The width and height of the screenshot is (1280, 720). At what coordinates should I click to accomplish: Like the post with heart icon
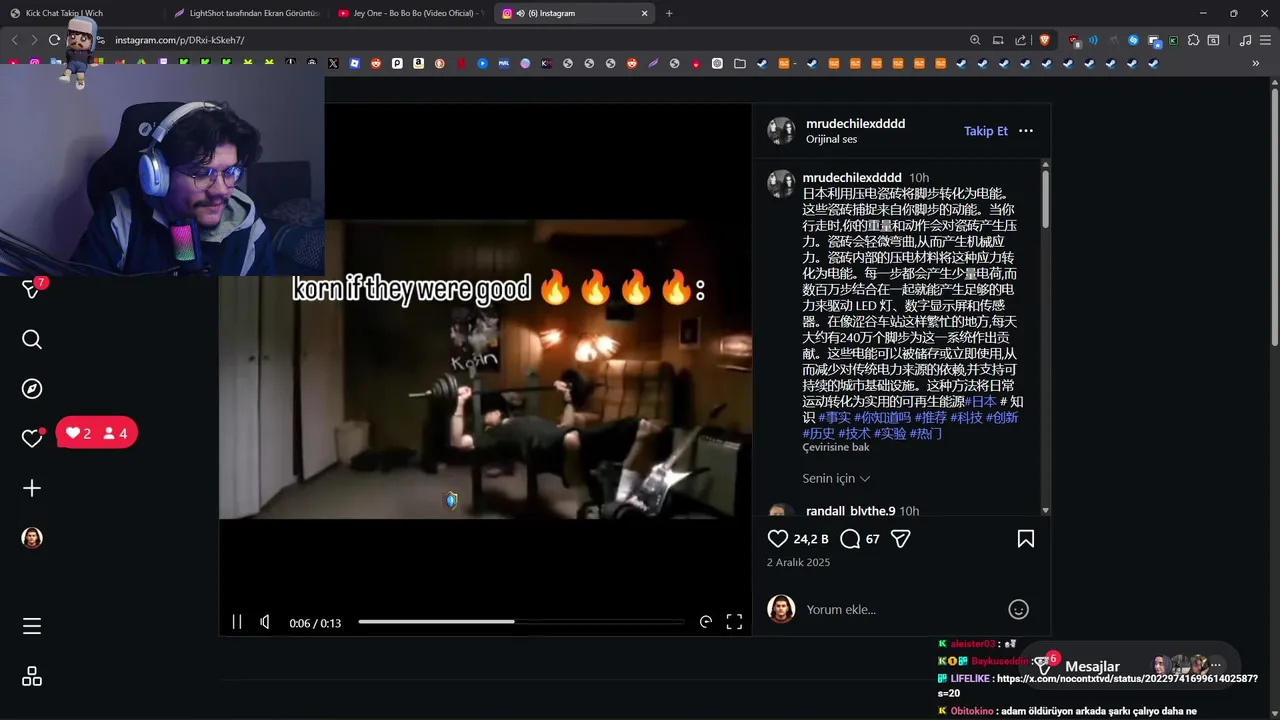pos(778,539)
